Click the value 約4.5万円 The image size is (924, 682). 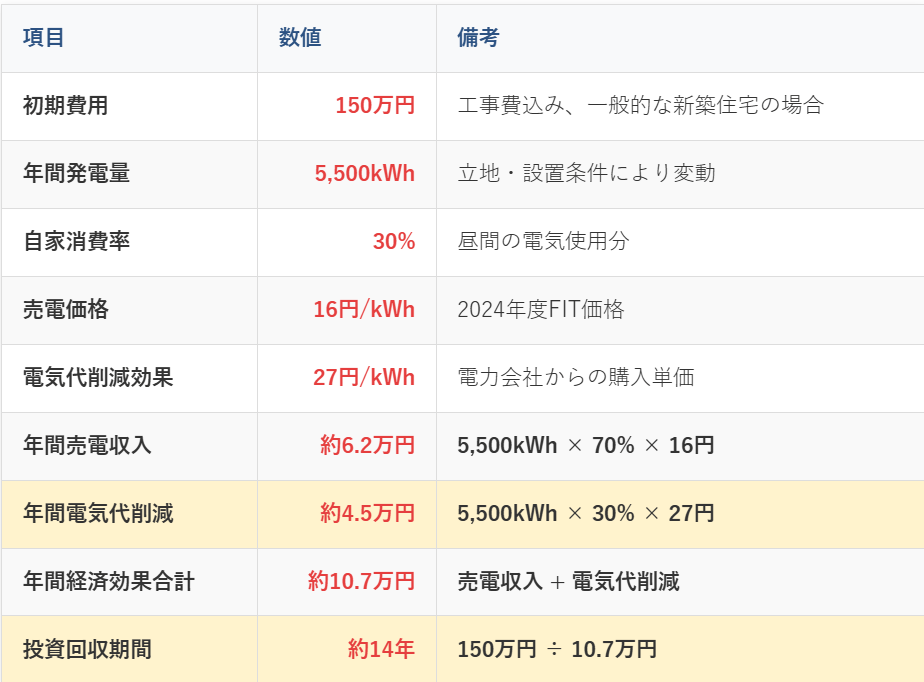(368, 514)
